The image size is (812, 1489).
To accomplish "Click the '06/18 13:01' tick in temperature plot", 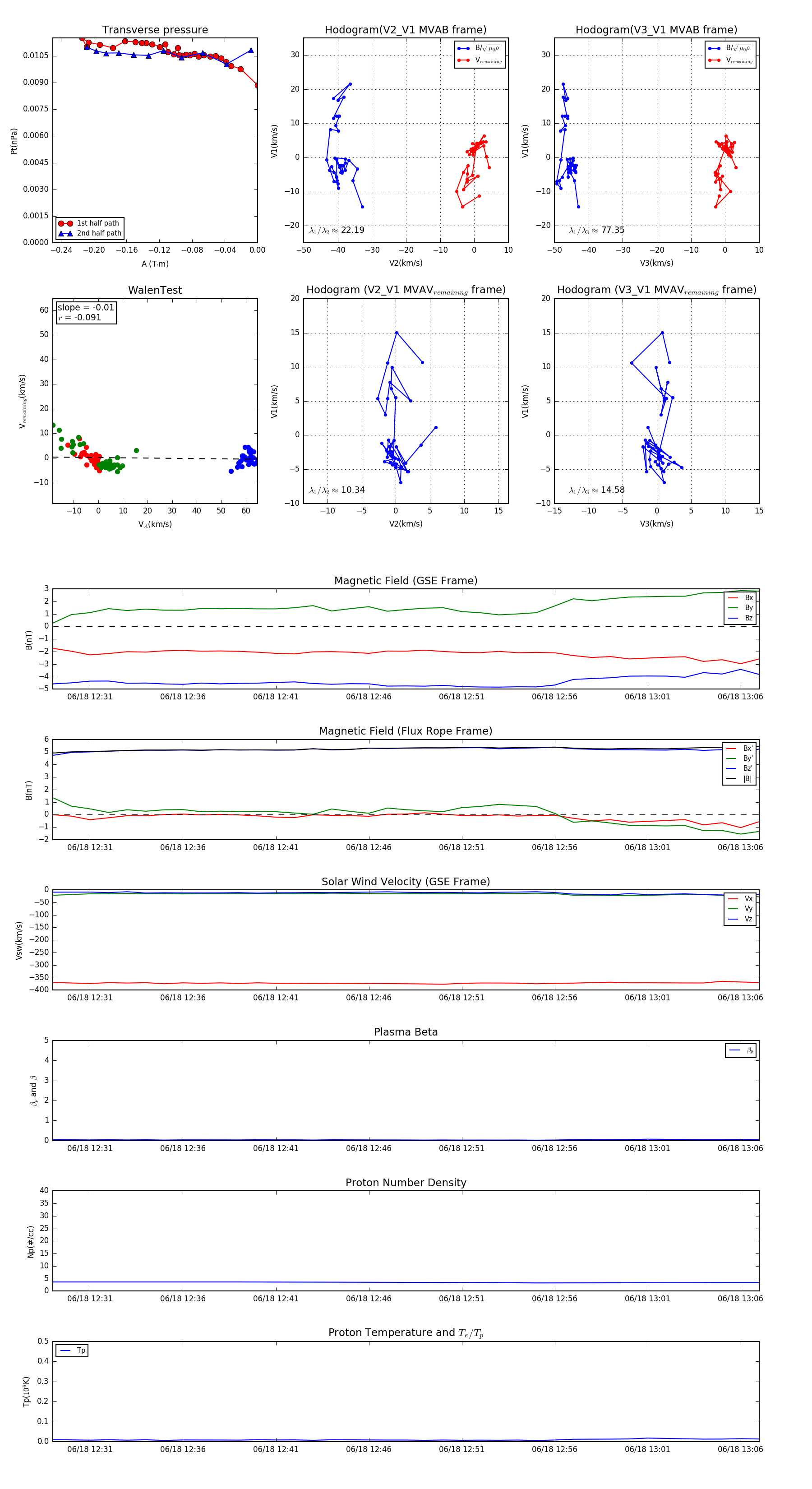I will click(647, 1449).
